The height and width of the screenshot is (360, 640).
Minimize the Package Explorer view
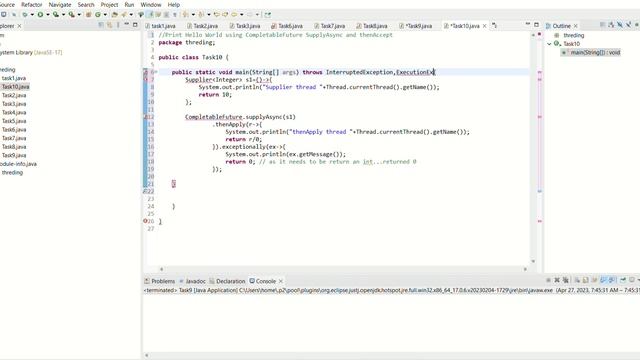click(x=127, y=25)
